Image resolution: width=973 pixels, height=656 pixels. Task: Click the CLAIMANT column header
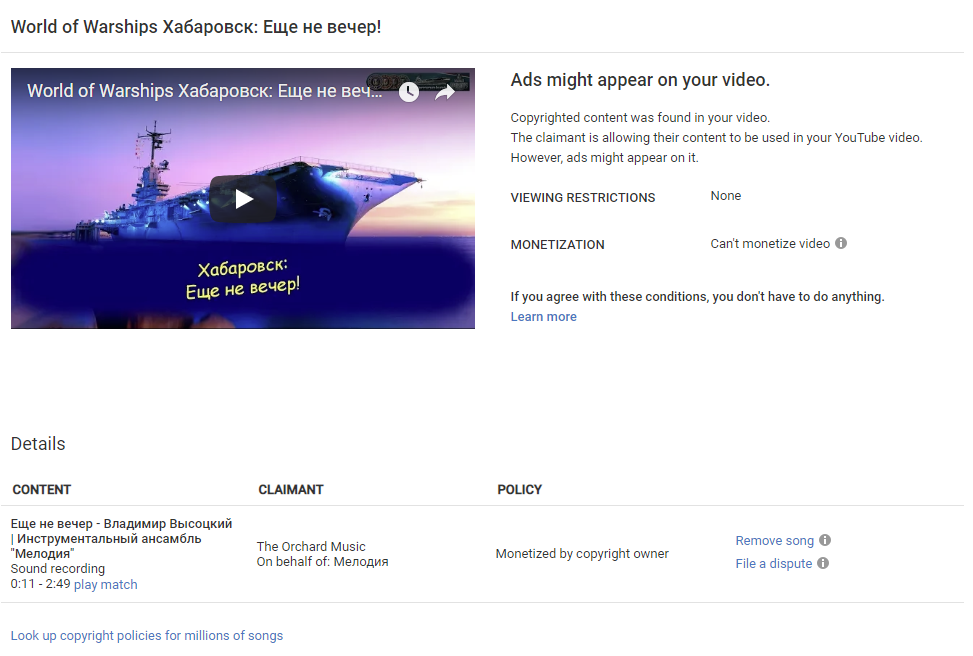pos(291,490)
